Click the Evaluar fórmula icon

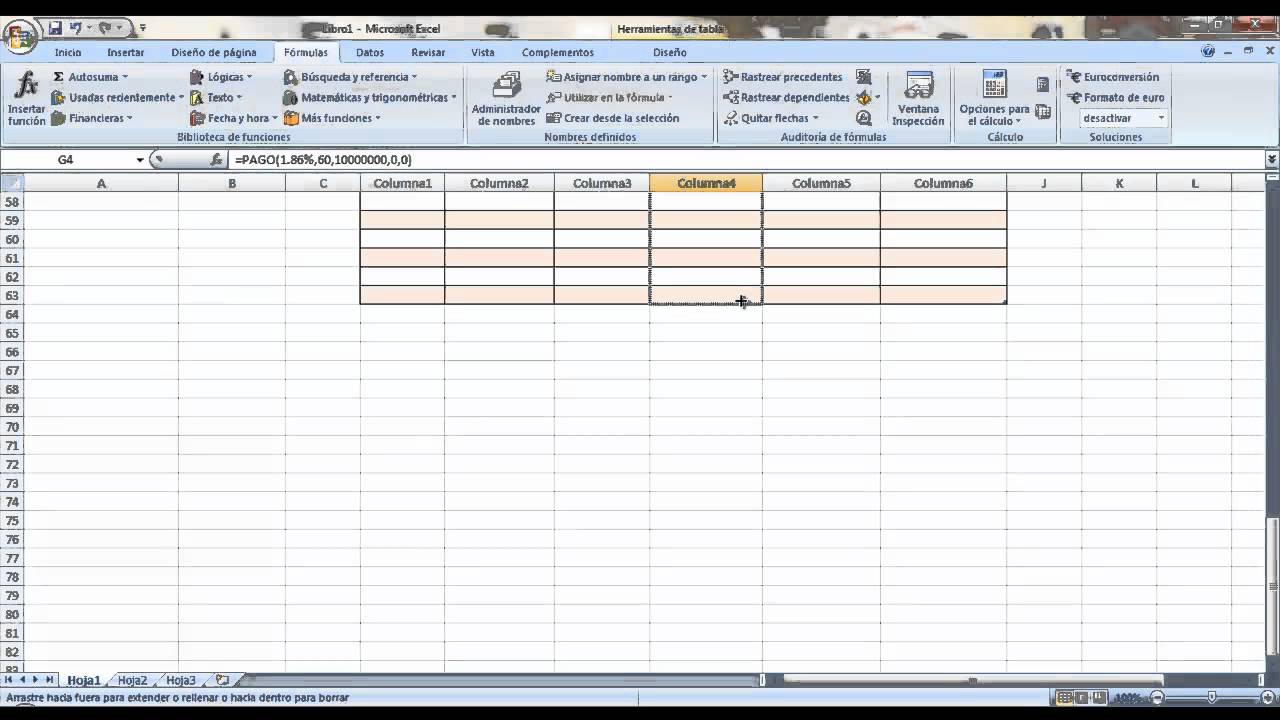864,118
